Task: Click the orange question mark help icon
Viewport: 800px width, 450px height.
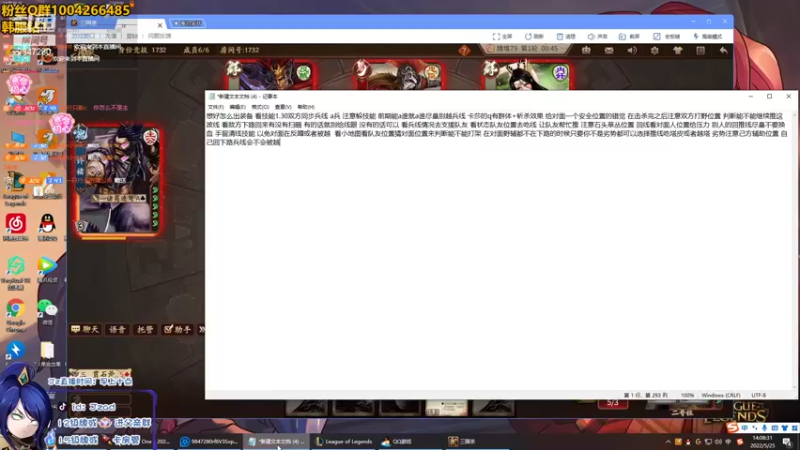Action: click(464, 50)
